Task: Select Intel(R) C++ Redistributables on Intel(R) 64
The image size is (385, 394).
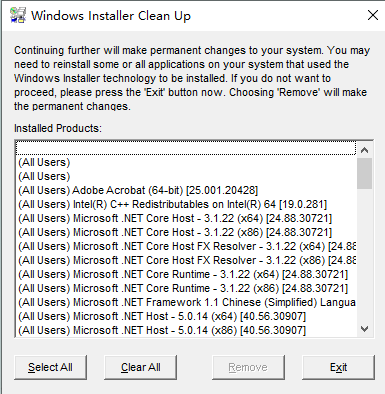Action: [x=186, y=204]
